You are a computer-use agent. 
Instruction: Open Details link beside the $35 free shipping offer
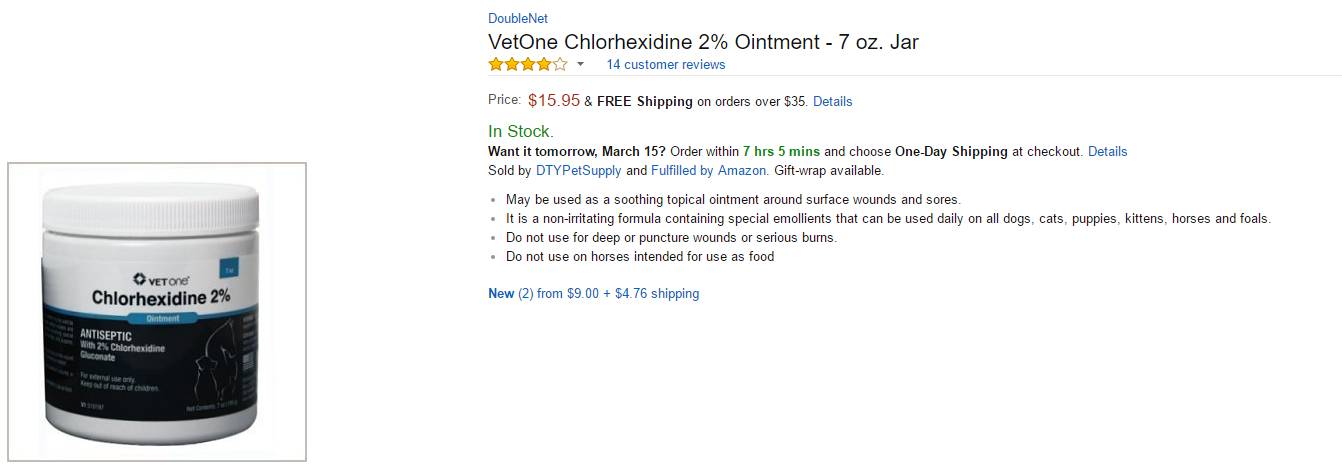point(832,101)
